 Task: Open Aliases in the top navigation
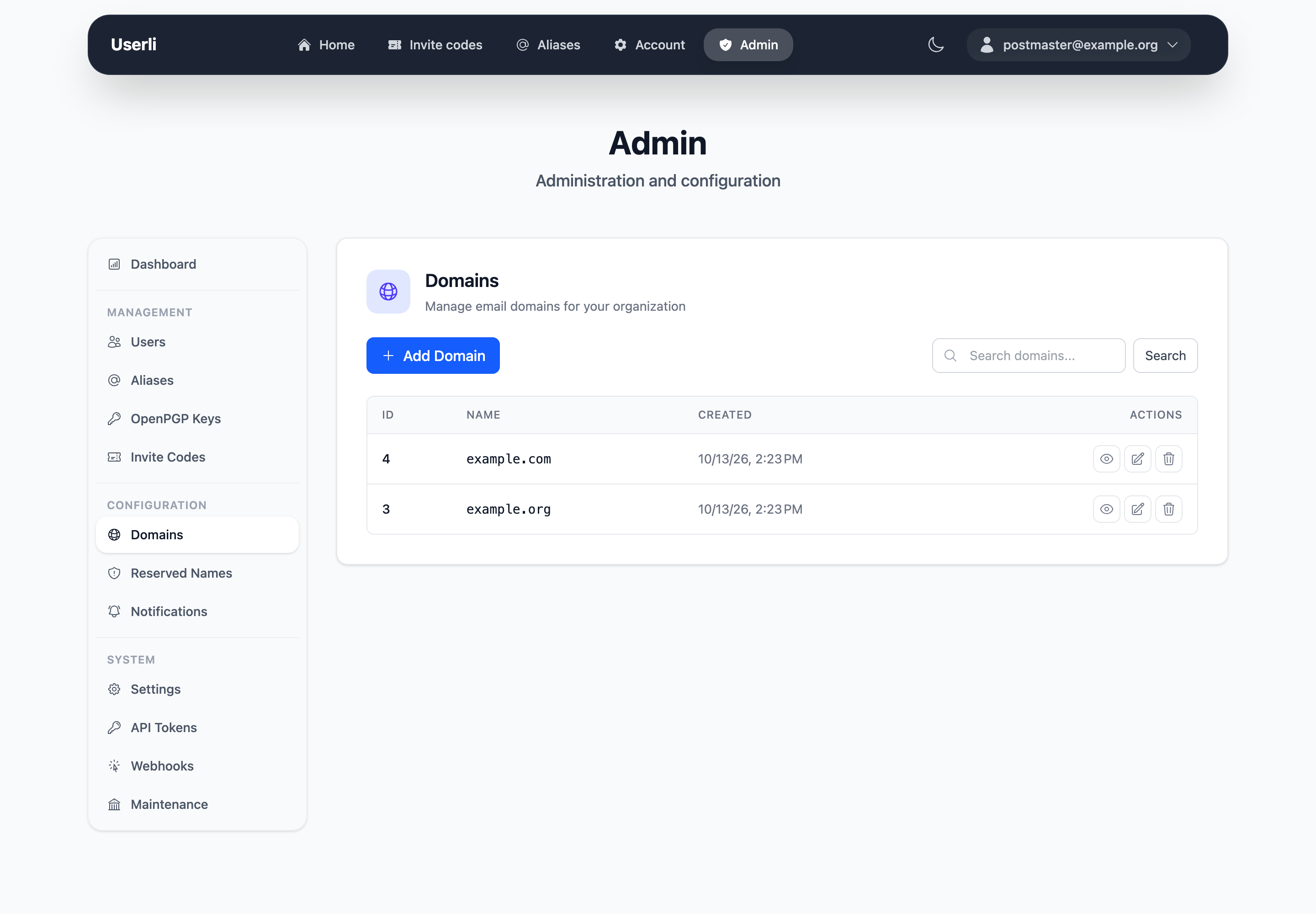pos(548,45)
